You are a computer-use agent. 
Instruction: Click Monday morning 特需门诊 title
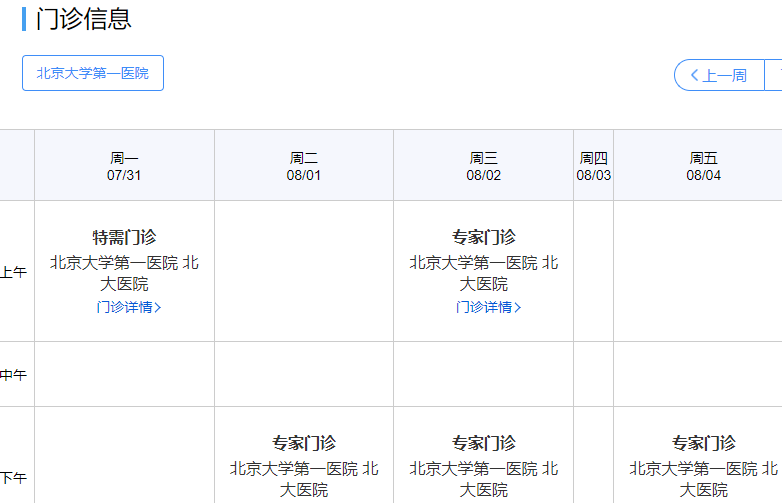(x=124, y=237)
